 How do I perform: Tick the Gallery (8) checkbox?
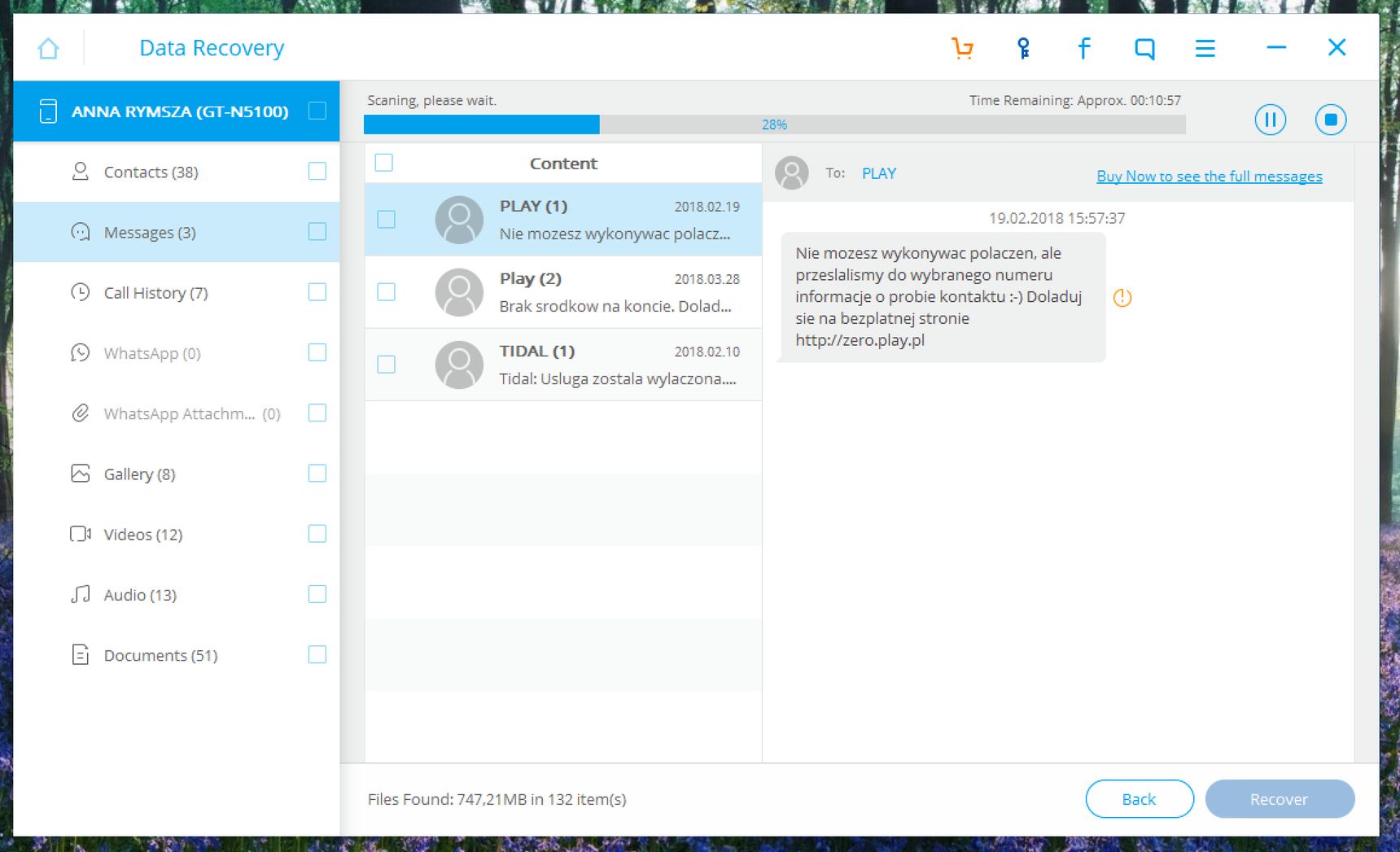tap(317, 474)
